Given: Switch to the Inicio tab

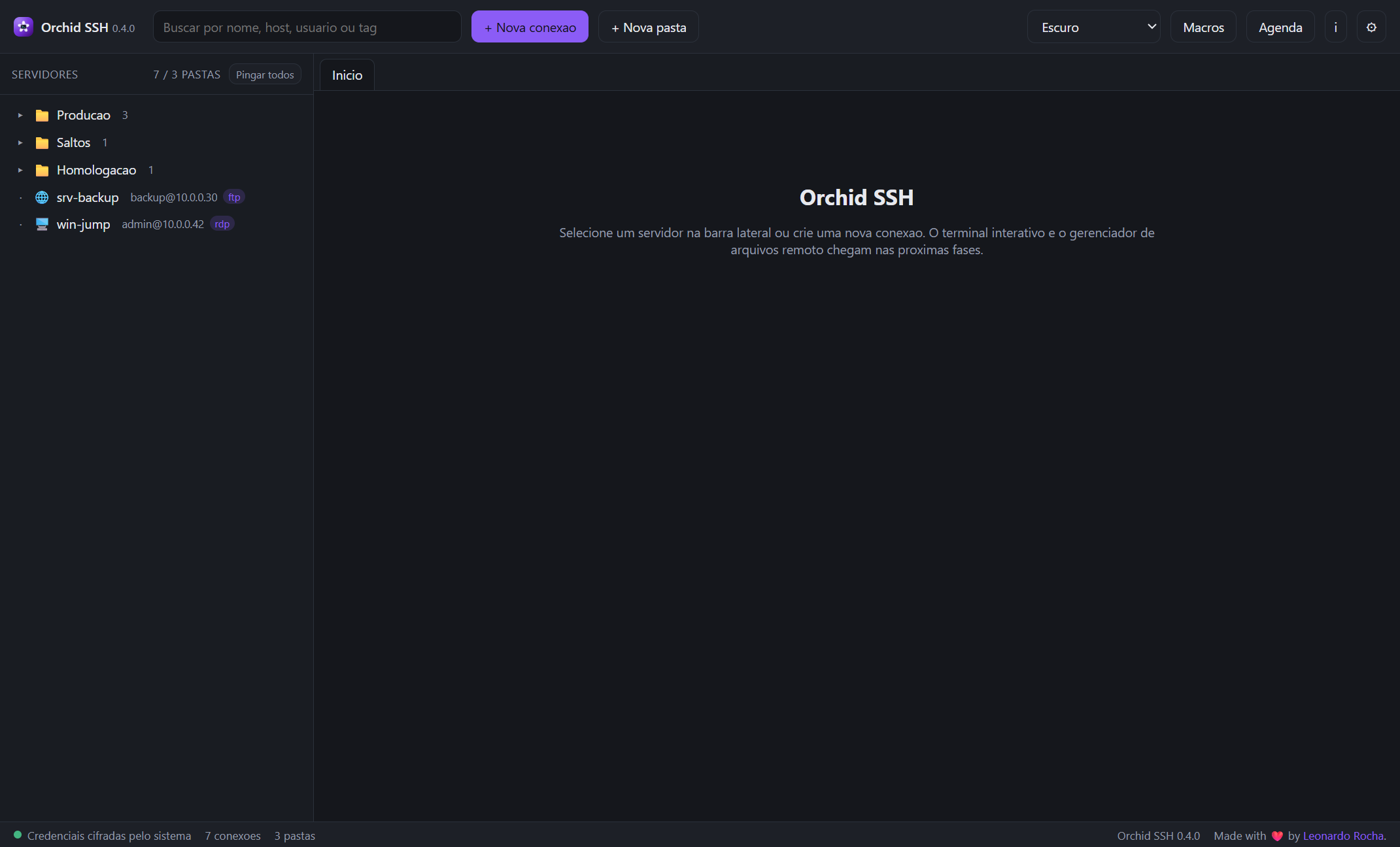Looking at the screenshot, I should click(x=347, y=75).
